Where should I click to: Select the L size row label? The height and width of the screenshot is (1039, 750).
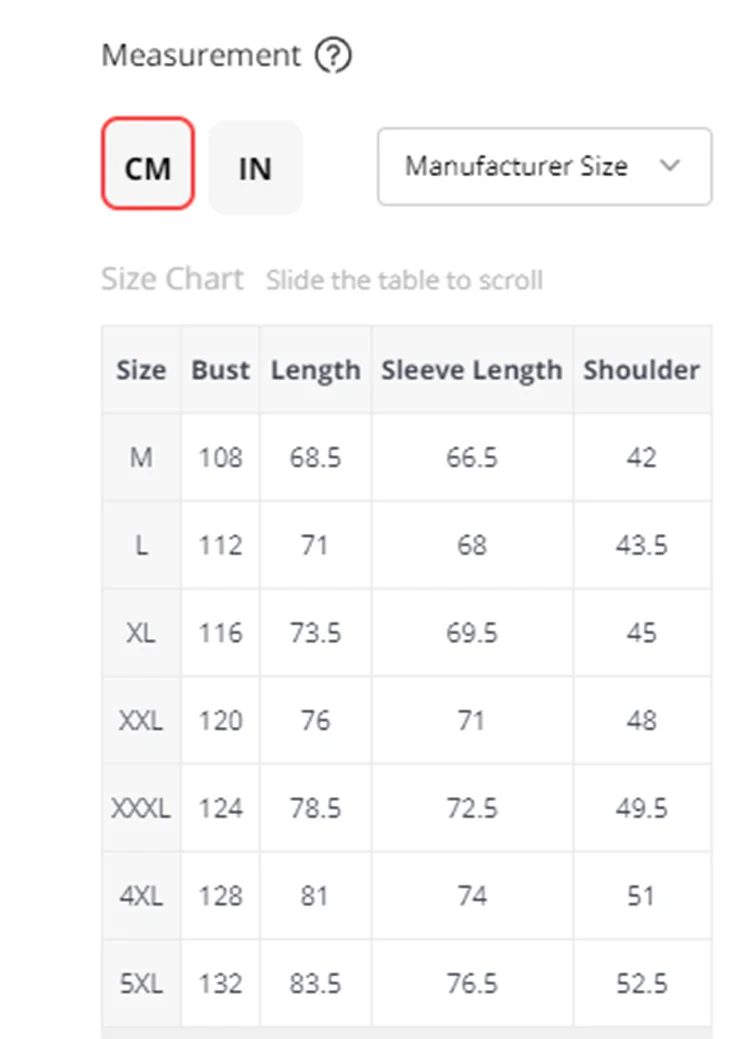click(141, 545)
